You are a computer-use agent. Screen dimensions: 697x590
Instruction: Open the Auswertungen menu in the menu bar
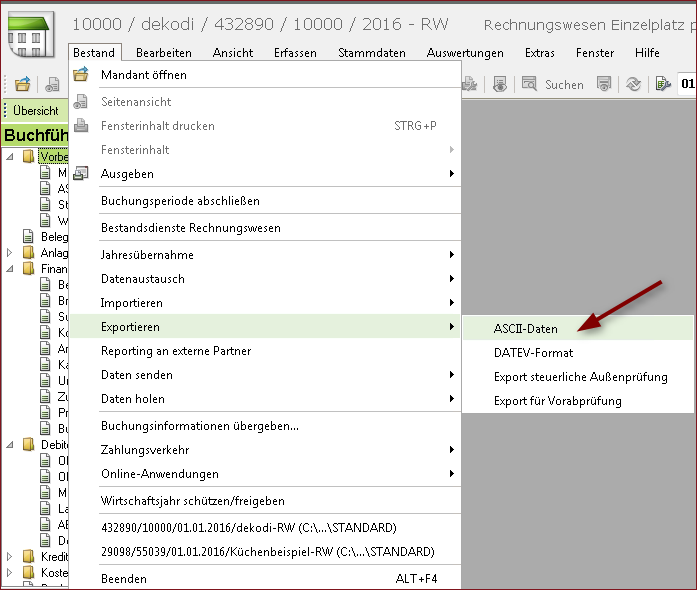tap(464, 53)
